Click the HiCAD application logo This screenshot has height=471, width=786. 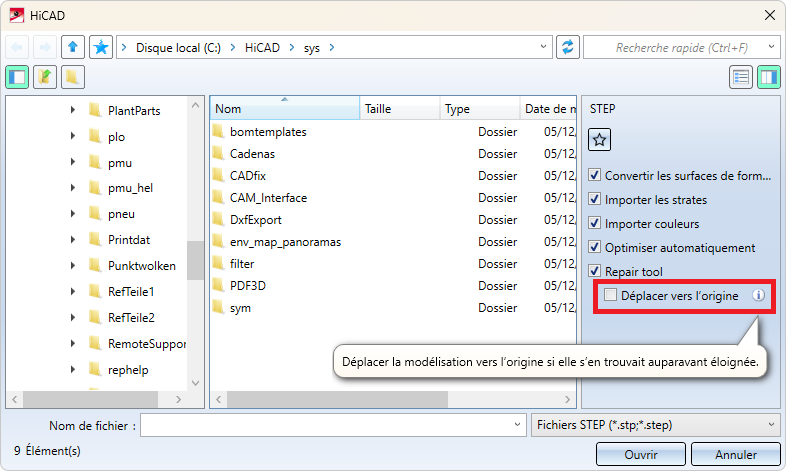click(x=17, y=15)
